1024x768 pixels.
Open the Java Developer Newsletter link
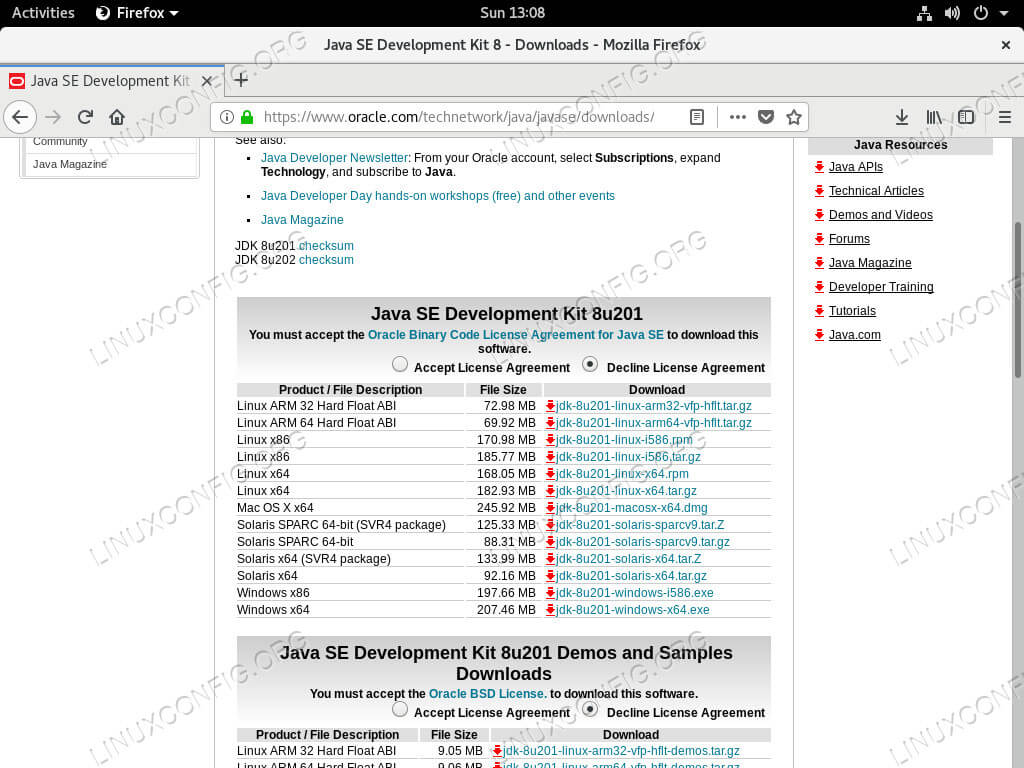pos(334,158)
